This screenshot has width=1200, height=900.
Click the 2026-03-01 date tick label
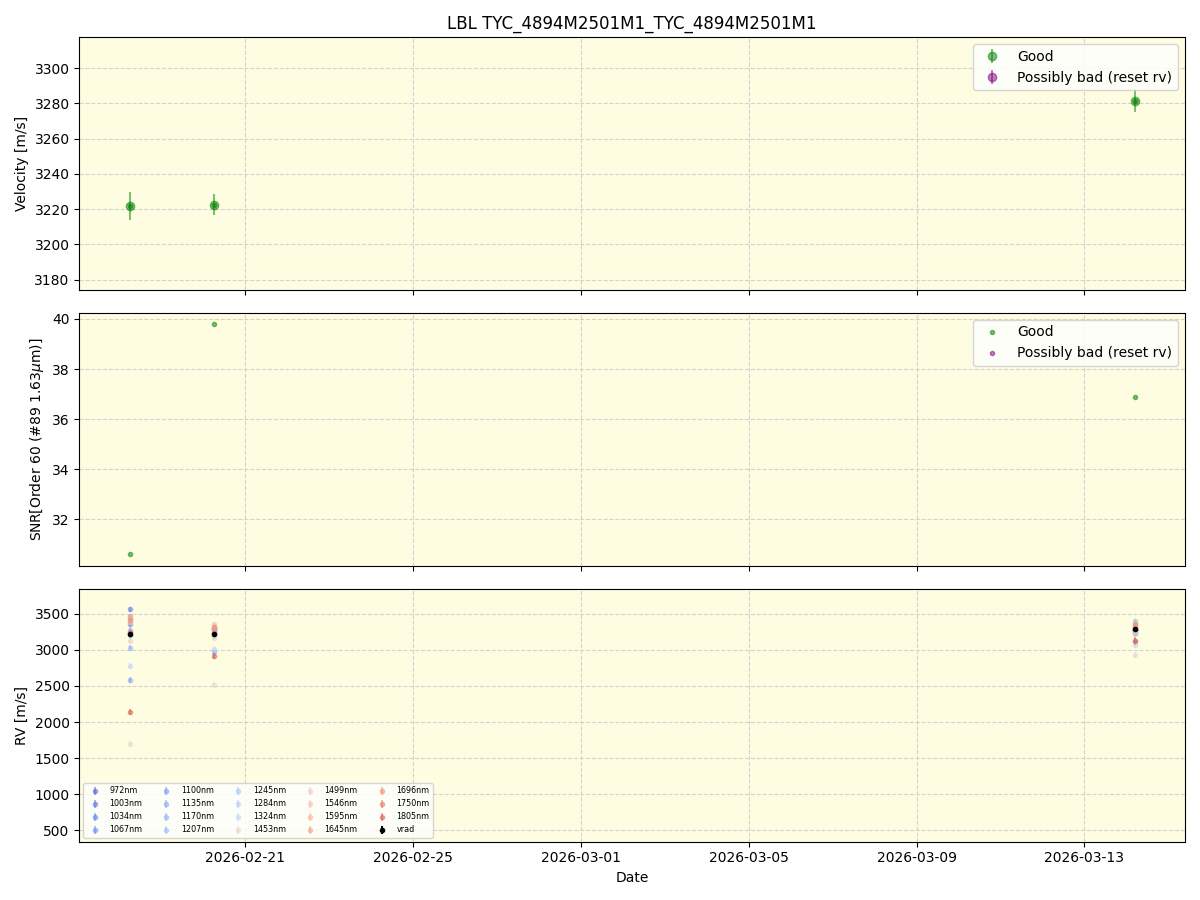(x=581, y=857)
